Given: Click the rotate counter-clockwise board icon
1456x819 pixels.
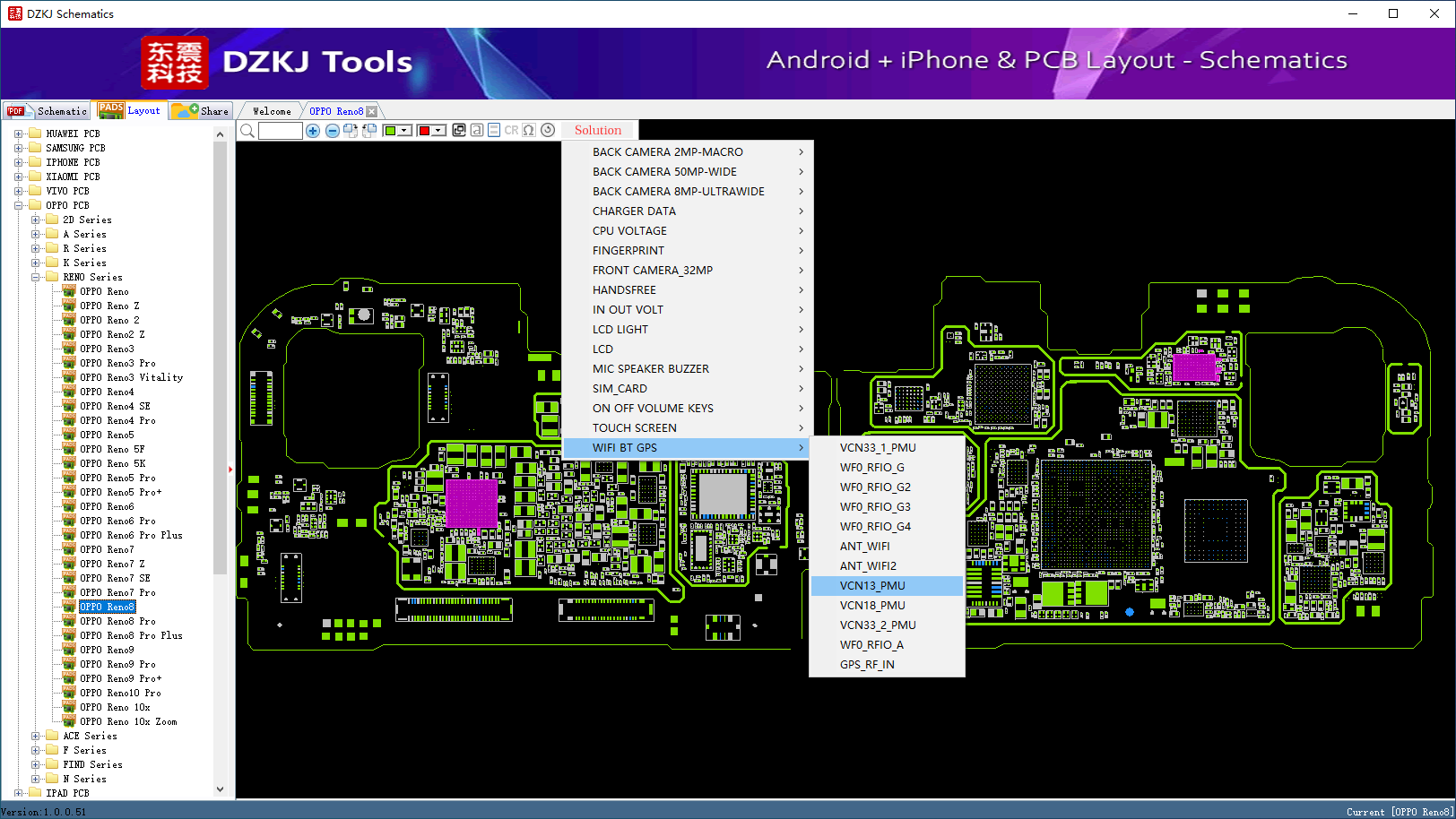Looking at the screenshot, I should point(369,131).
